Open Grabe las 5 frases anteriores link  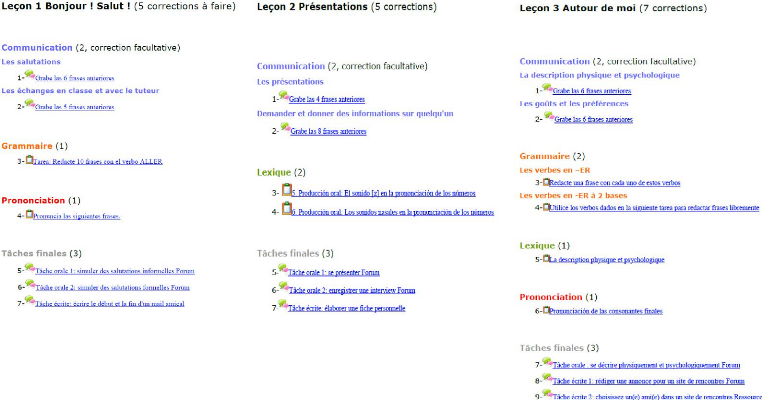pyautogui.click(x=75, y=107)
